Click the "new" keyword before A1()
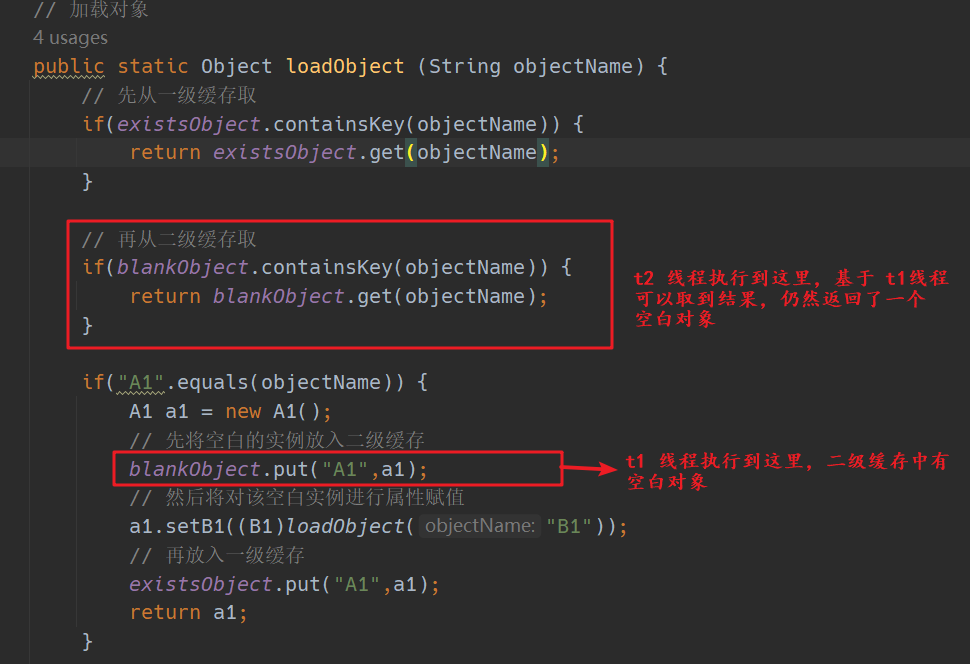The height and width of the screenshot is (664, 970). (x=243, y=412)
